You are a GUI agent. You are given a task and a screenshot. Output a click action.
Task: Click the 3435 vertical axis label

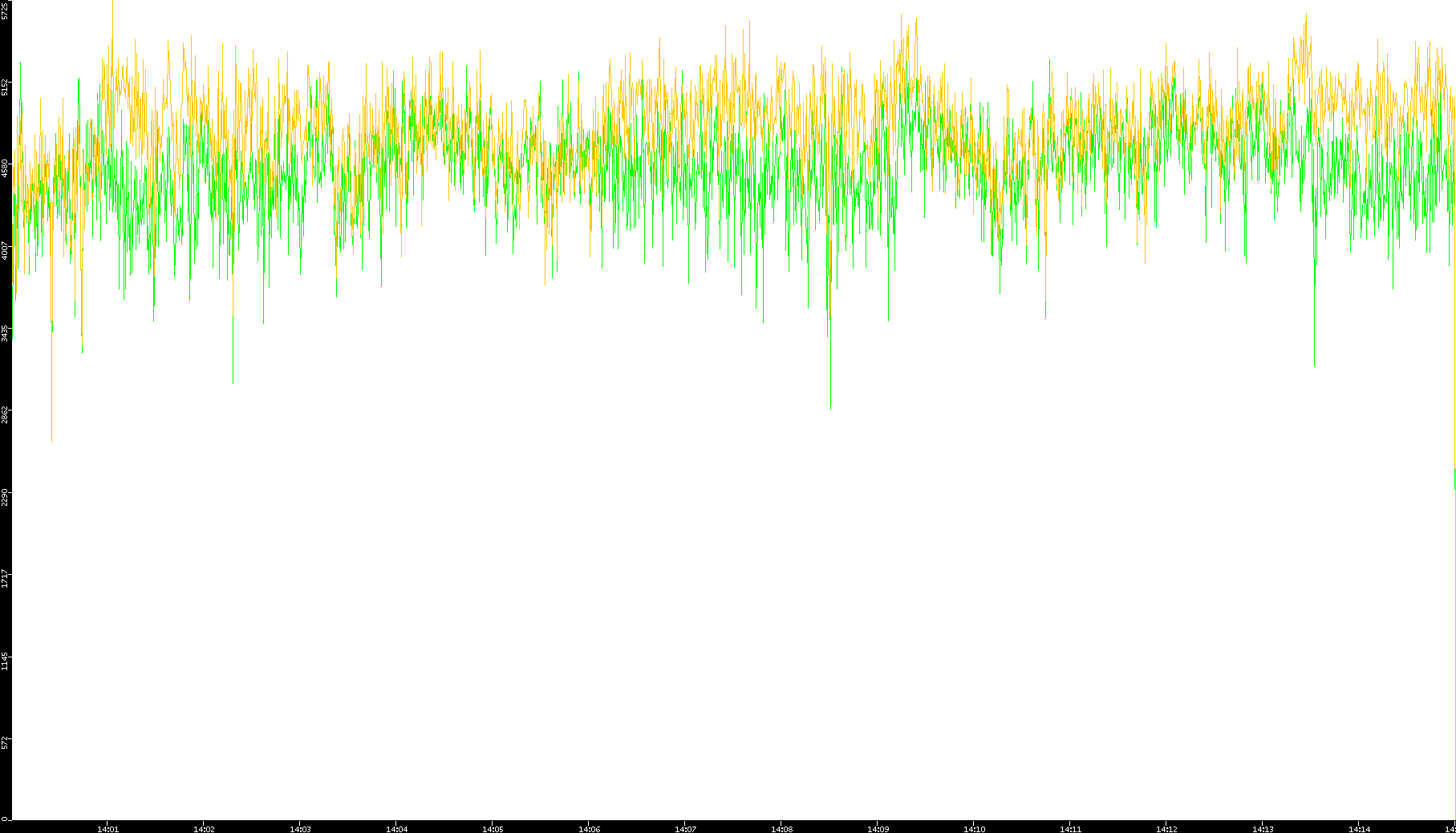[x=6, y=333]
